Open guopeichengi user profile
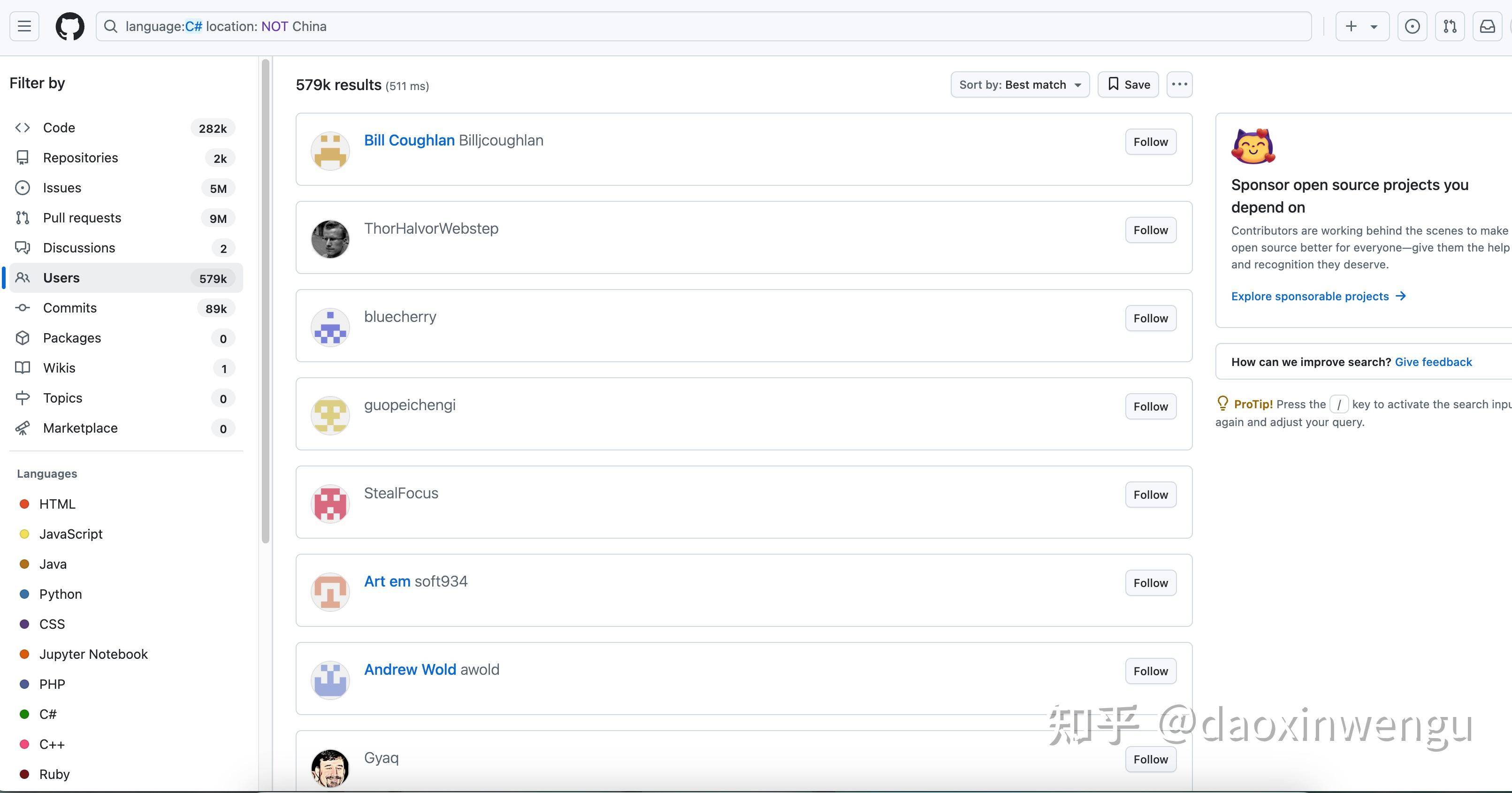This screenshot has height=793, width=1512. [x=410, y=405]
